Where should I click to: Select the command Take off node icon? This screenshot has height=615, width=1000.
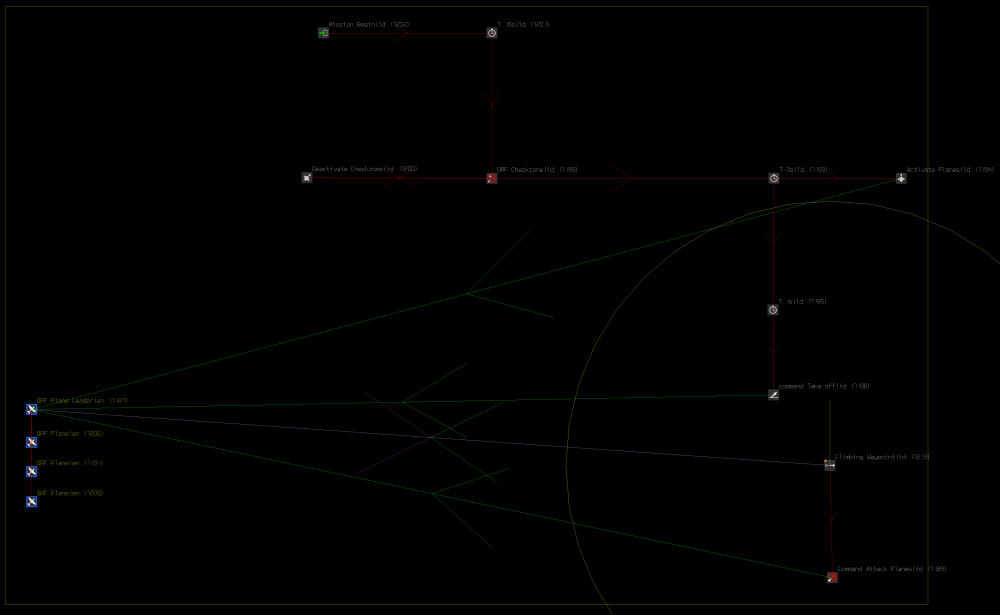[x=773, y=395]
